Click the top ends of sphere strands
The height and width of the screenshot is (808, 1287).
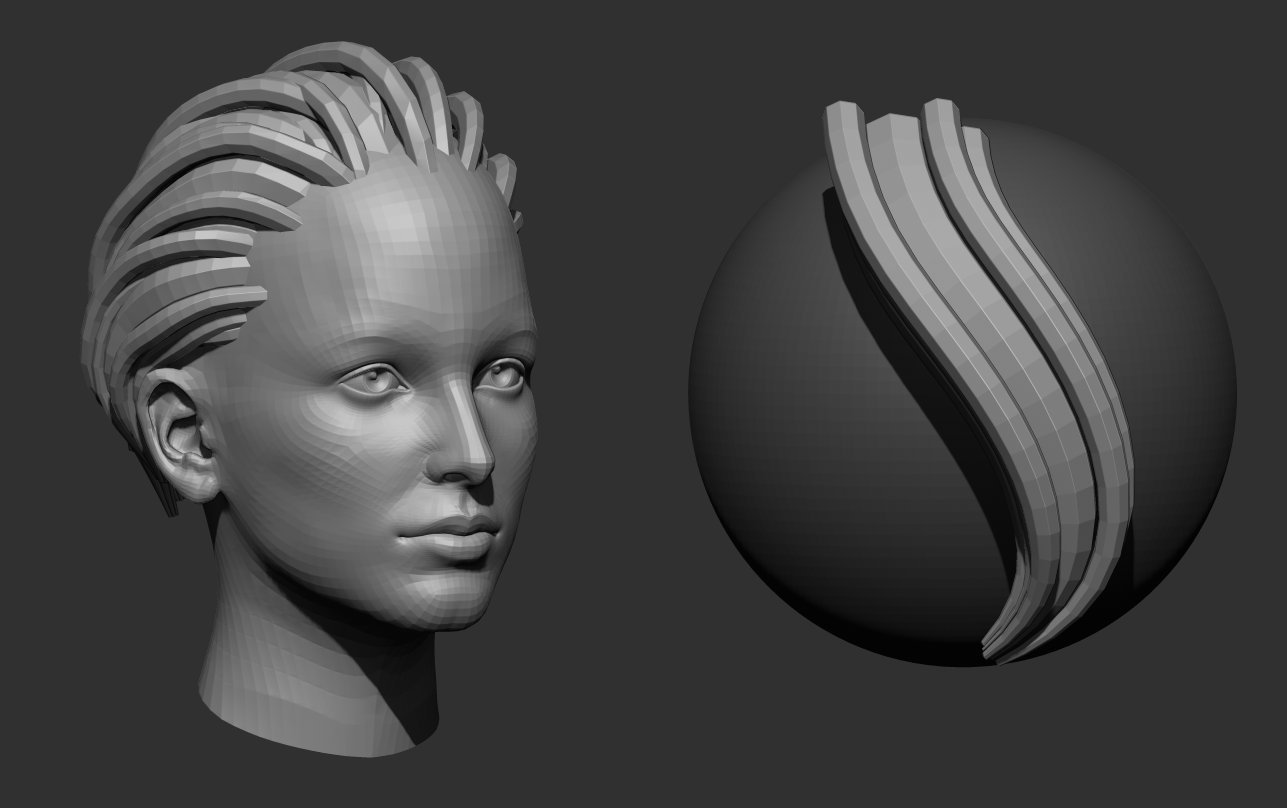pyautogui.click(x=890, y=122)
